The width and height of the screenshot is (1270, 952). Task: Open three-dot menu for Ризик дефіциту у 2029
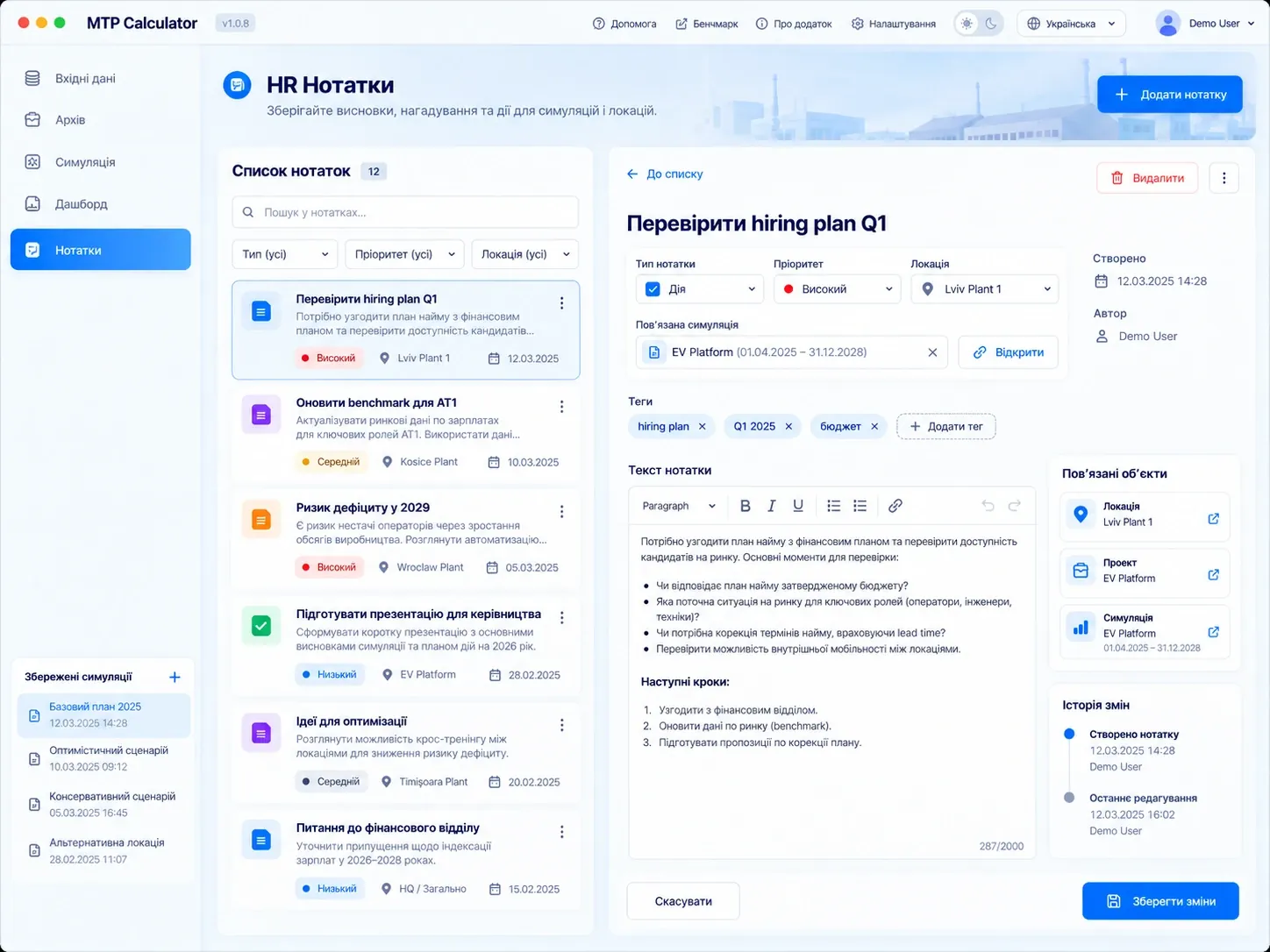[x=562, y=512]
